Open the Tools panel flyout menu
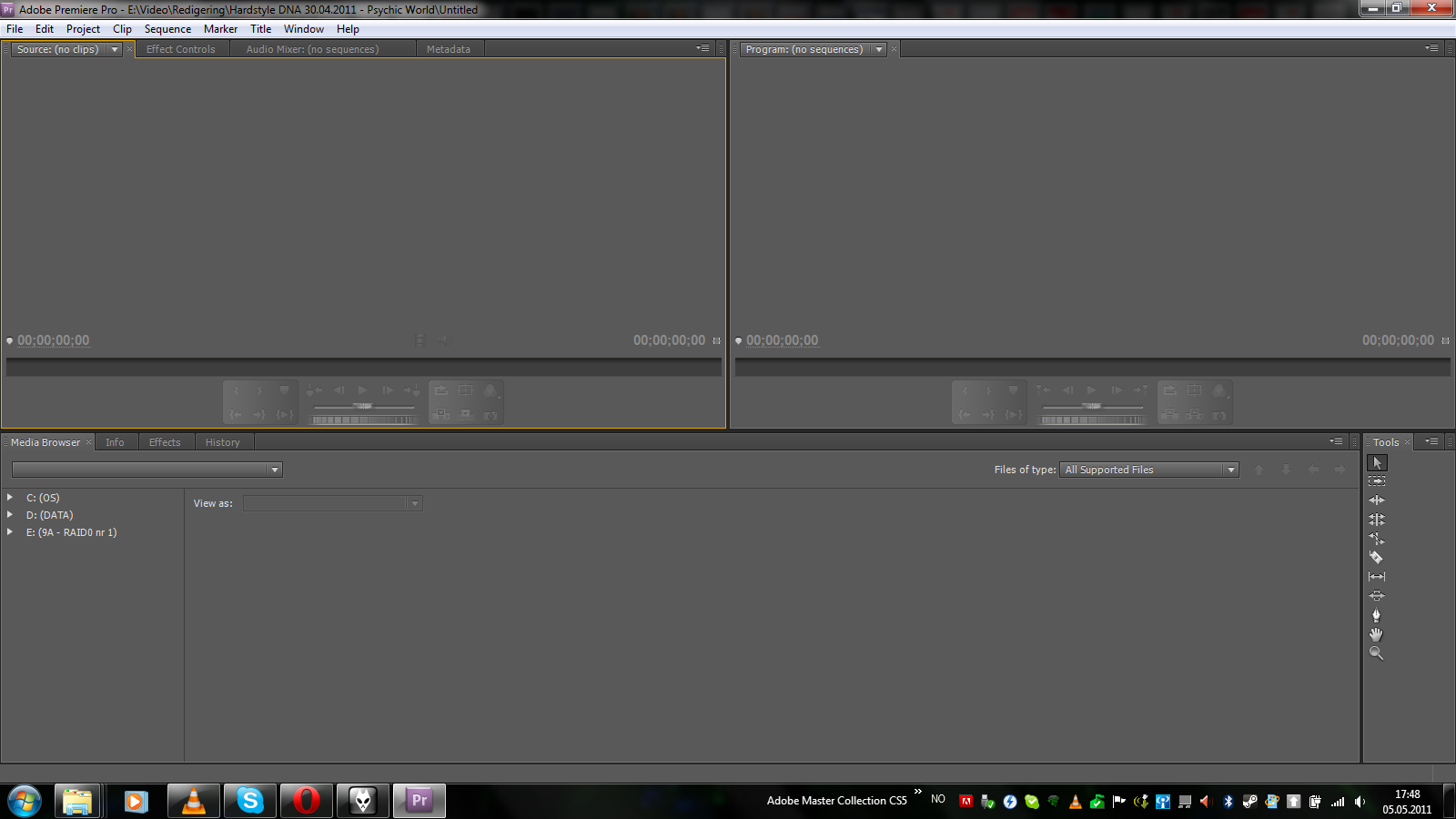1456x819 pixels. (x=1431, y=441)
